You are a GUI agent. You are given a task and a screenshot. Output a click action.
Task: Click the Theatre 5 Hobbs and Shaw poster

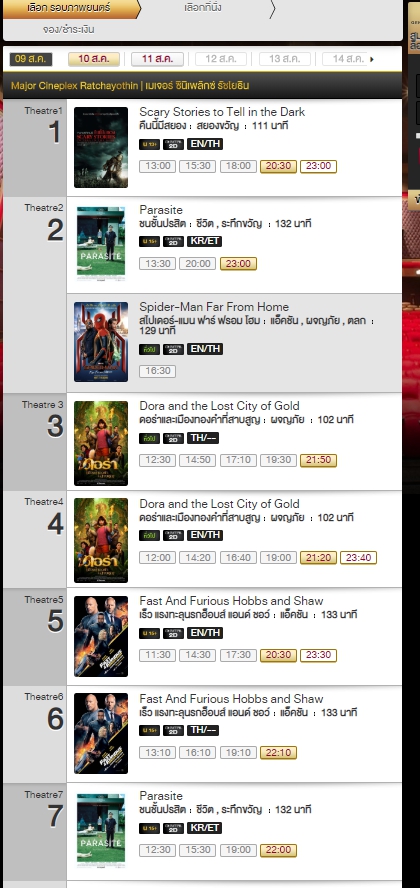coord(101,637)
